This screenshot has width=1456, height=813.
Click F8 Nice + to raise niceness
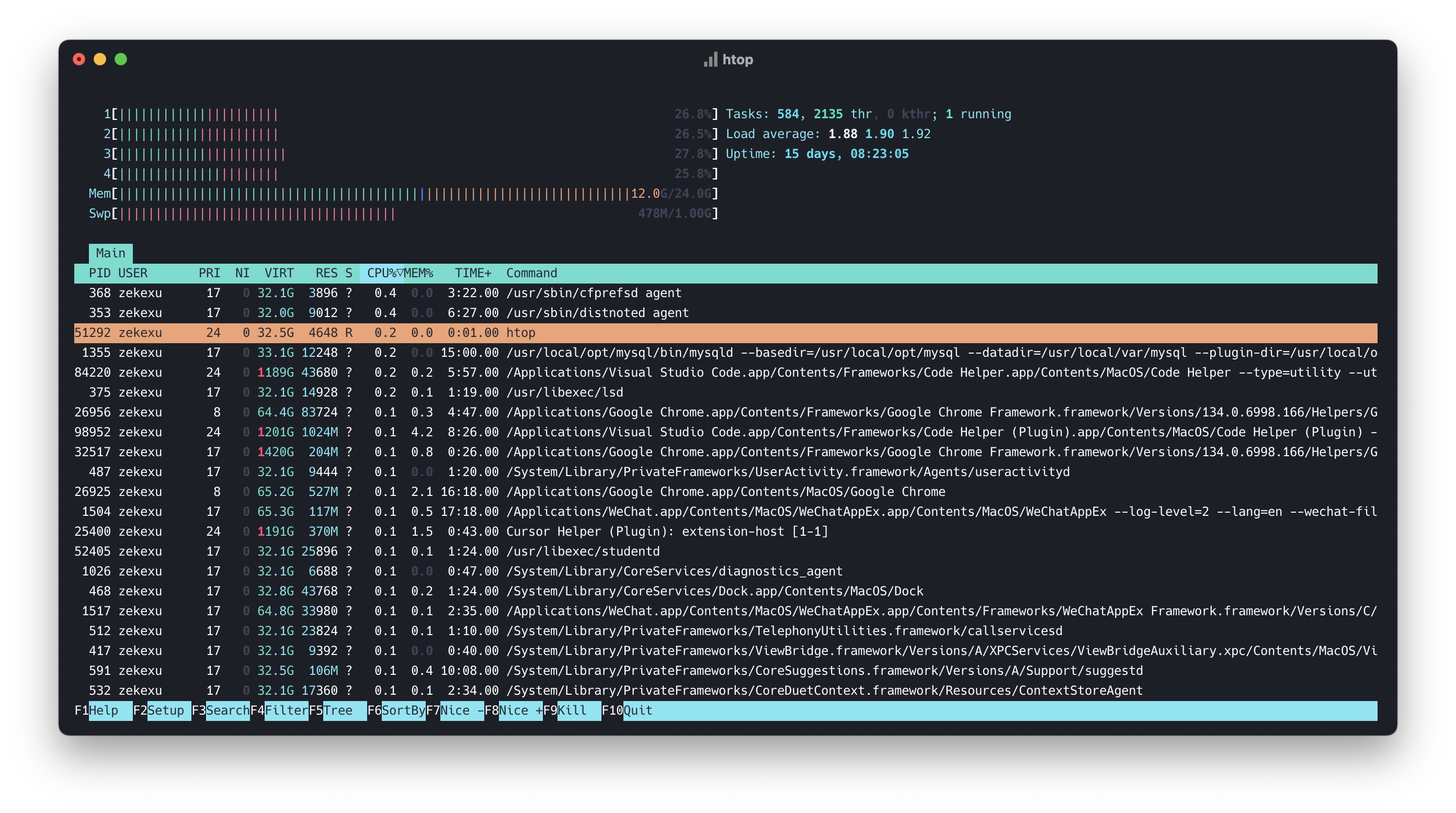514,710
